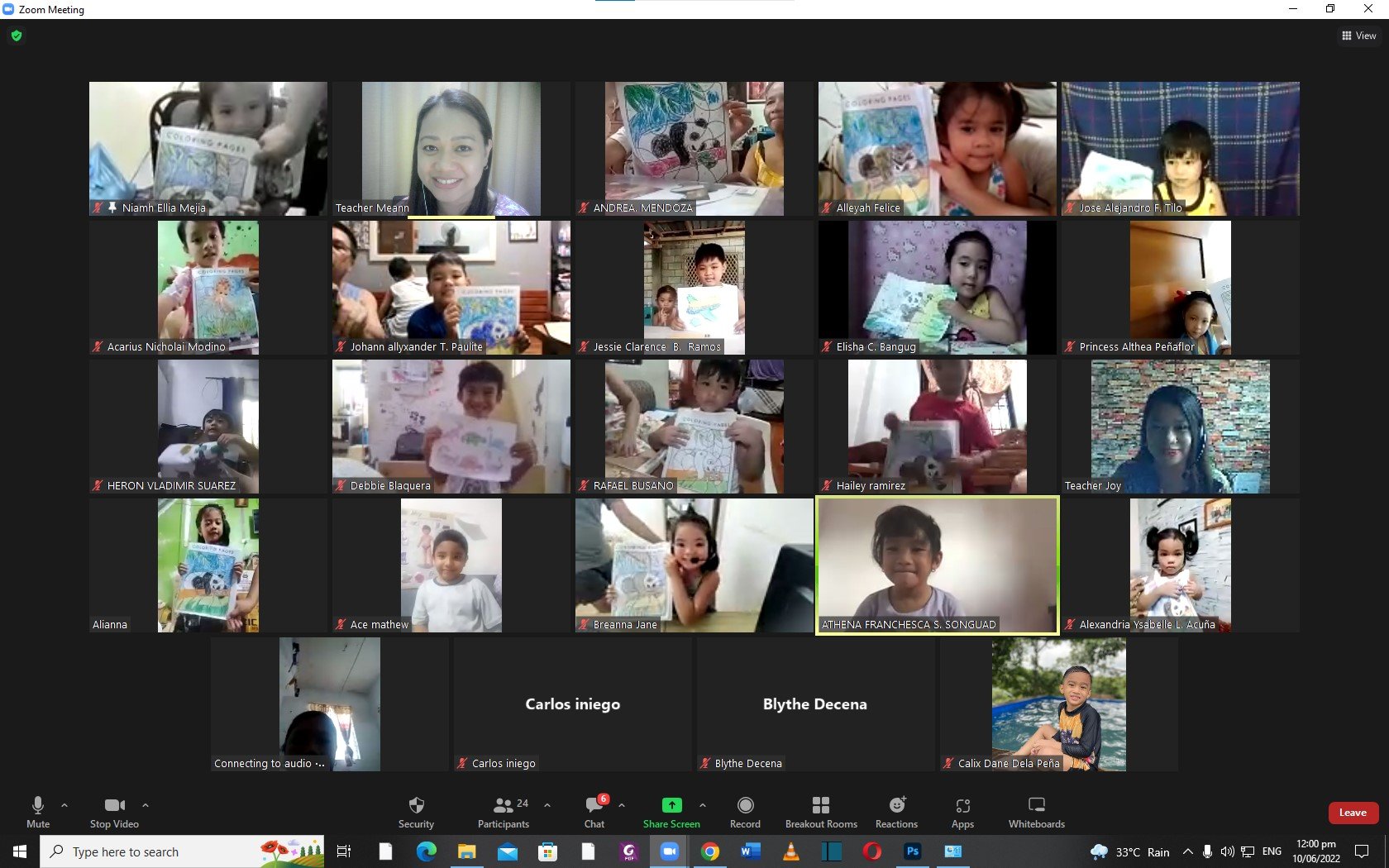This screenshot has width=1389, height=868.
Task: Check meeting encryption green shield icon
Action: coord(17,36)
